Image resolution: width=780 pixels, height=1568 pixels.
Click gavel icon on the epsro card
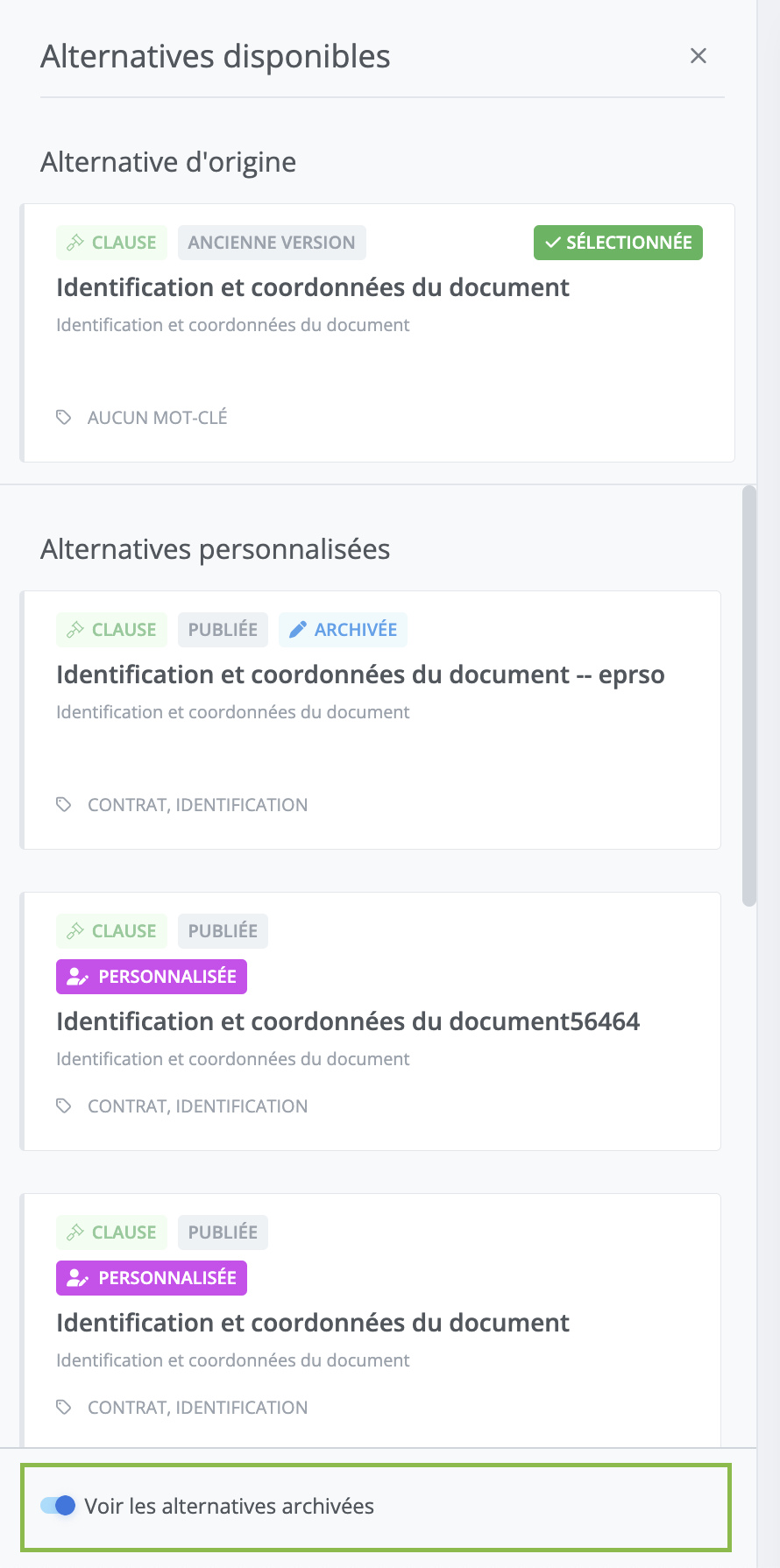click(x=75, y=630)
